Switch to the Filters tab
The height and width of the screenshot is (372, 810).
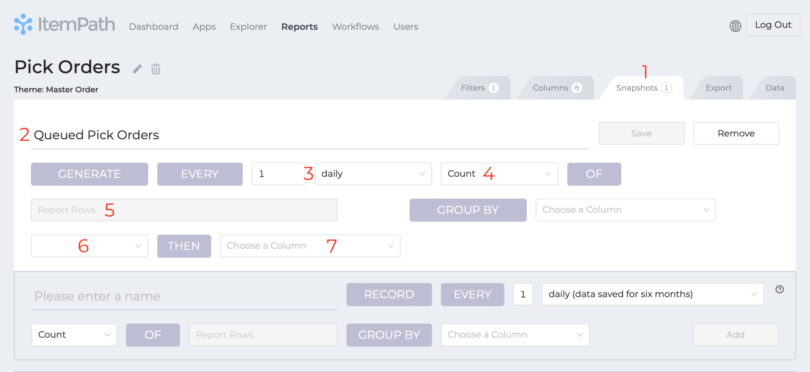(x=478, y=88)
